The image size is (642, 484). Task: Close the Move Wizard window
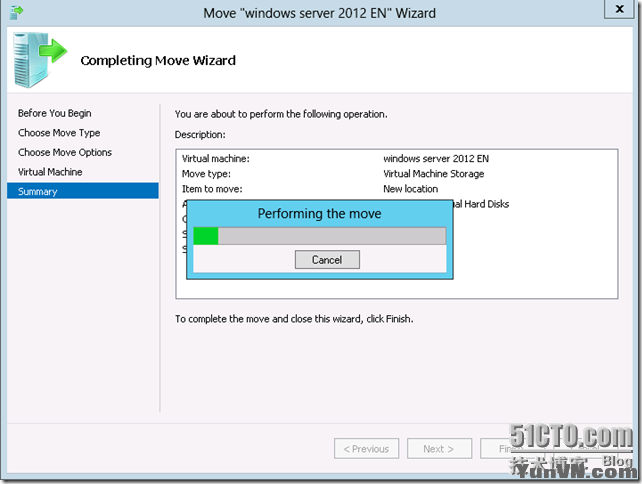619,9
